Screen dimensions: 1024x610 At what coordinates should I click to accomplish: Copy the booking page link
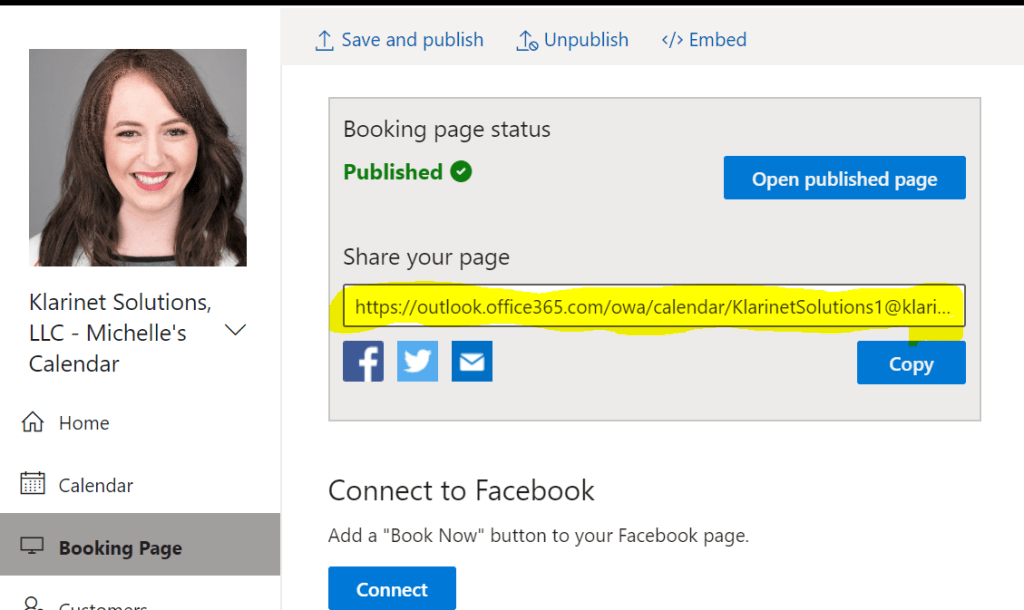910,364
